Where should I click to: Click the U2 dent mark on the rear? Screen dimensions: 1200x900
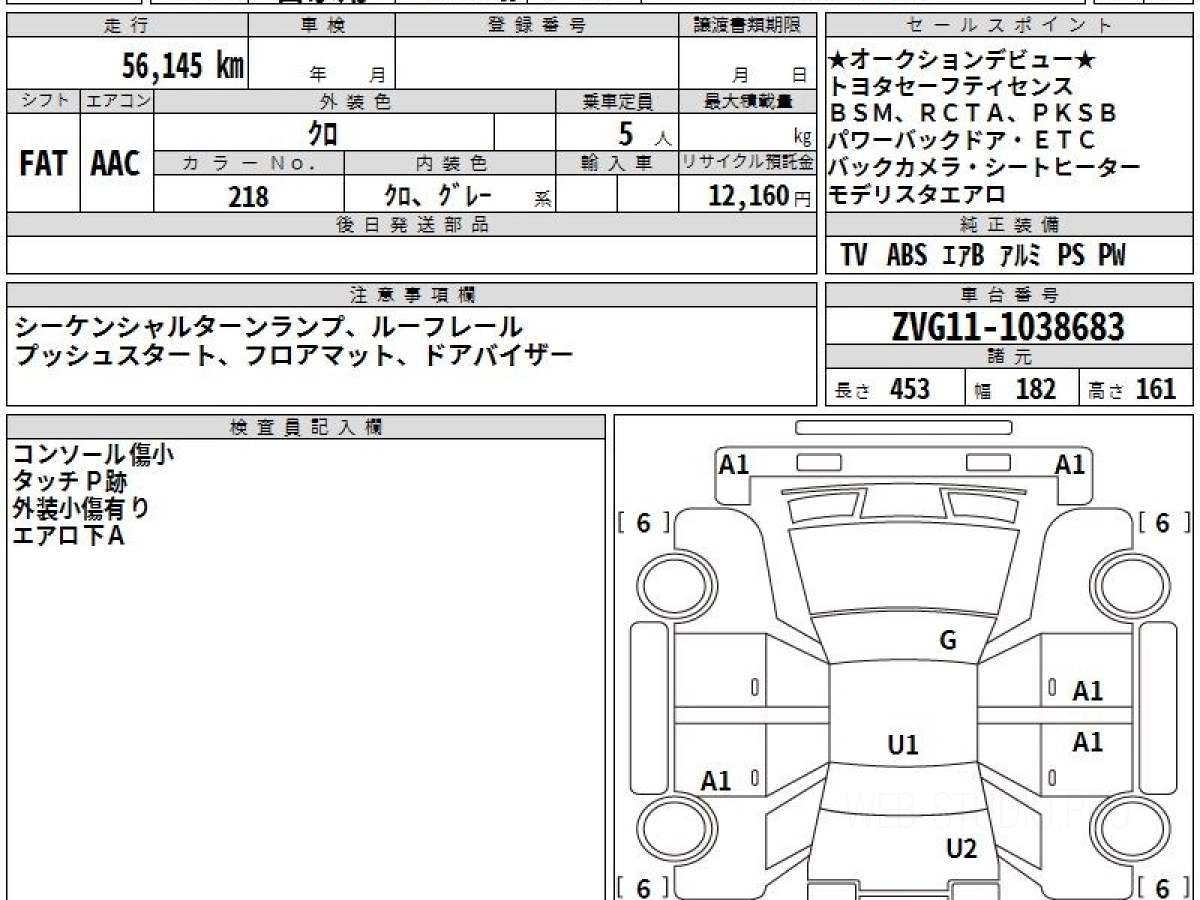961,849
